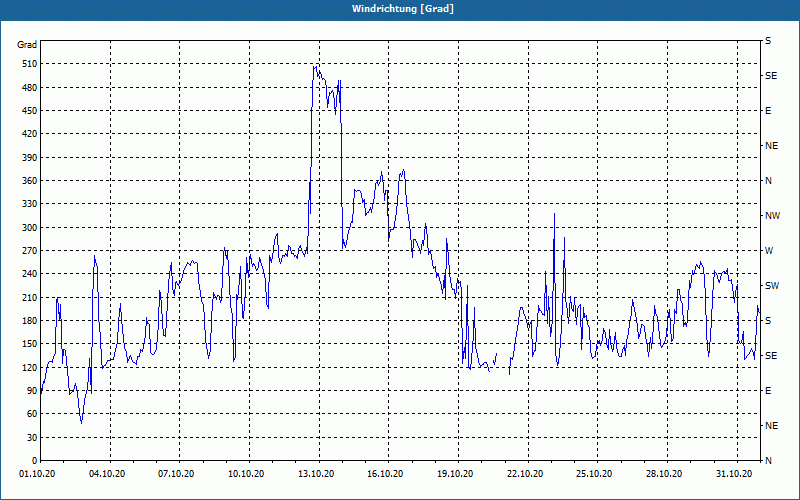Image resolution: width=800 pixels, height=500 pixels.
Task: Select the 90 axis value
Action: point(32,391)
